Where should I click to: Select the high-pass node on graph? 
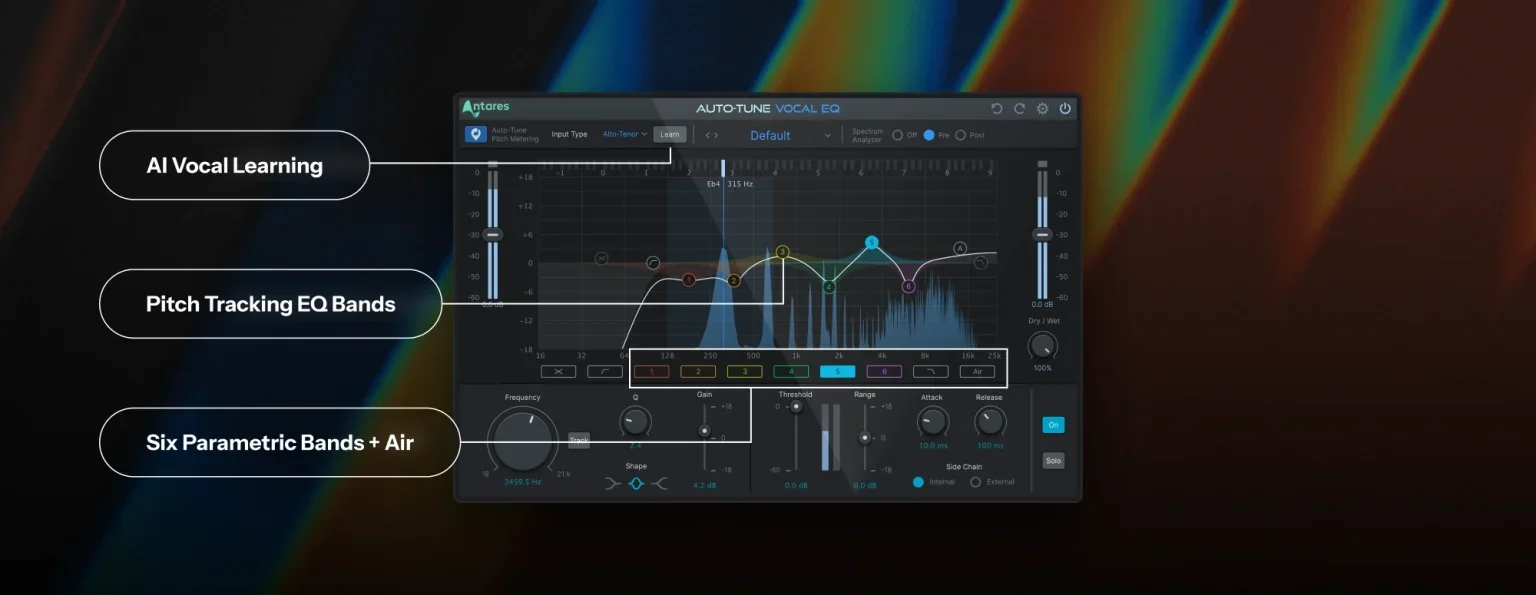pyautogui.click(x=652, y=263)
